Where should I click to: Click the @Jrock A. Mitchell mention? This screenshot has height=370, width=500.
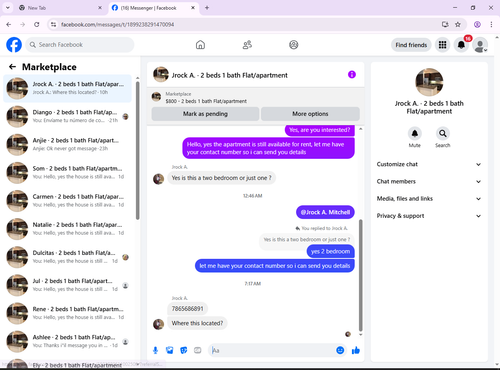click(325, 212)
